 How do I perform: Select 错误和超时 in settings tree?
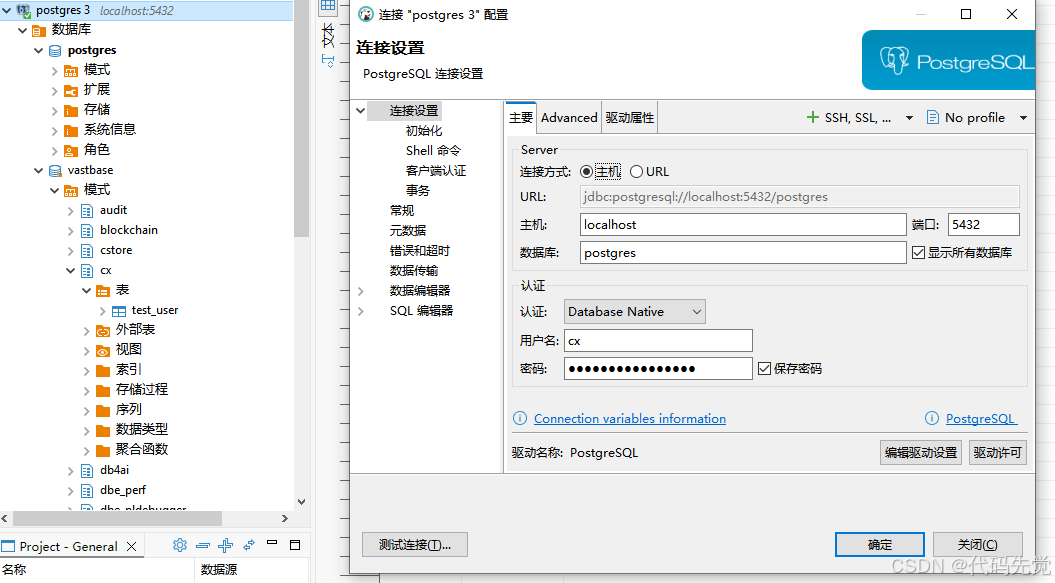[420, 251]
